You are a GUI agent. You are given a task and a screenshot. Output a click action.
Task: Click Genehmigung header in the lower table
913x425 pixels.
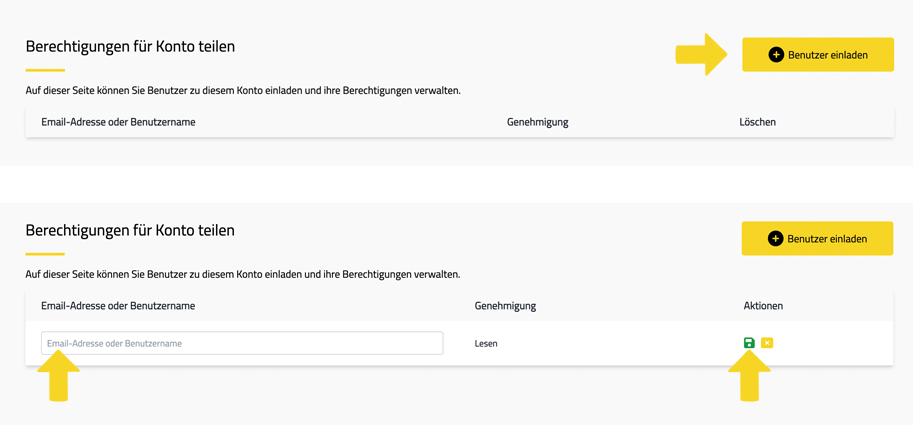tap(505, 306)
